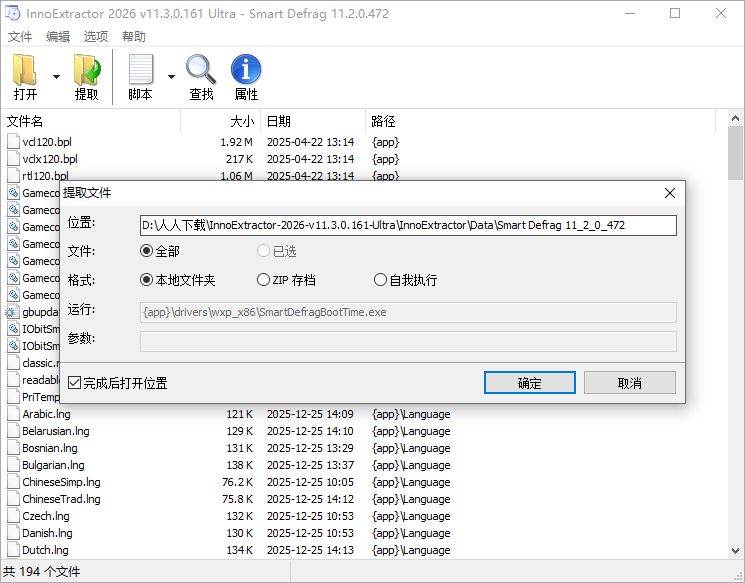
Task: Click the InnoExtractor app icon in title bar
Action: [13, 13]
